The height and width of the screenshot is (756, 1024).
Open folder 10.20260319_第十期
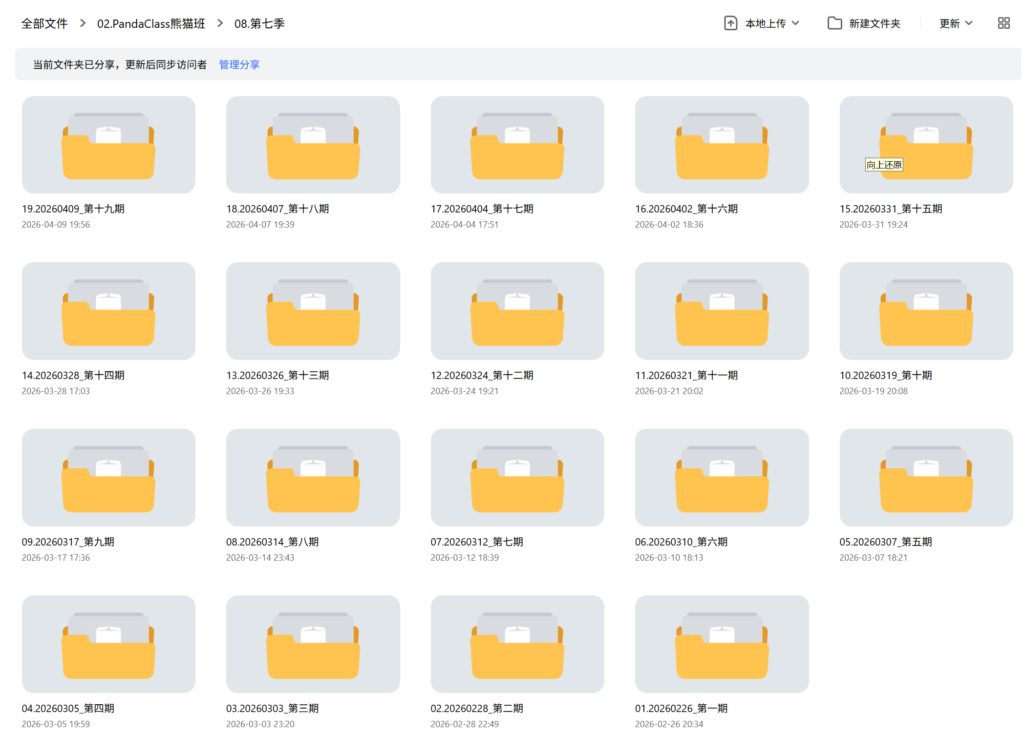tap(925, 310)
